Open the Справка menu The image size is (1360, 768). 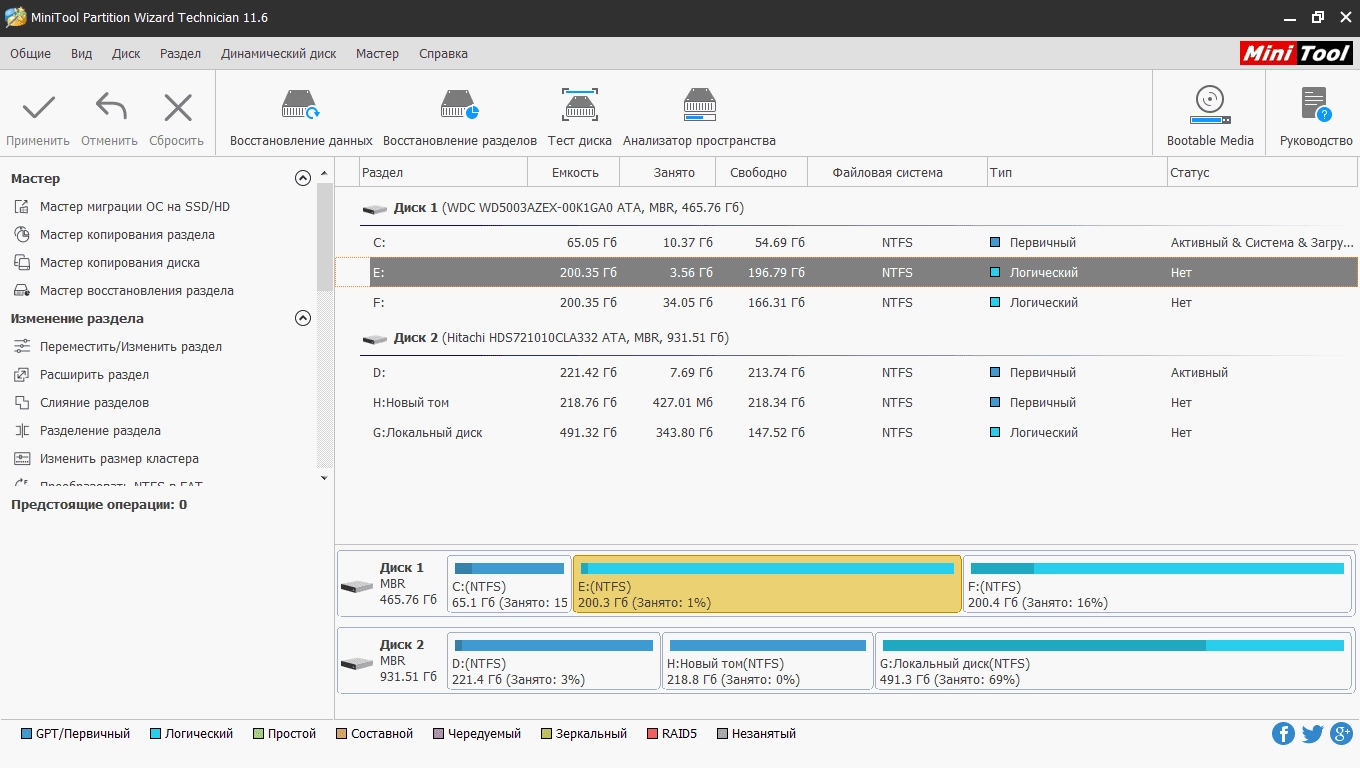coord(443,54)
